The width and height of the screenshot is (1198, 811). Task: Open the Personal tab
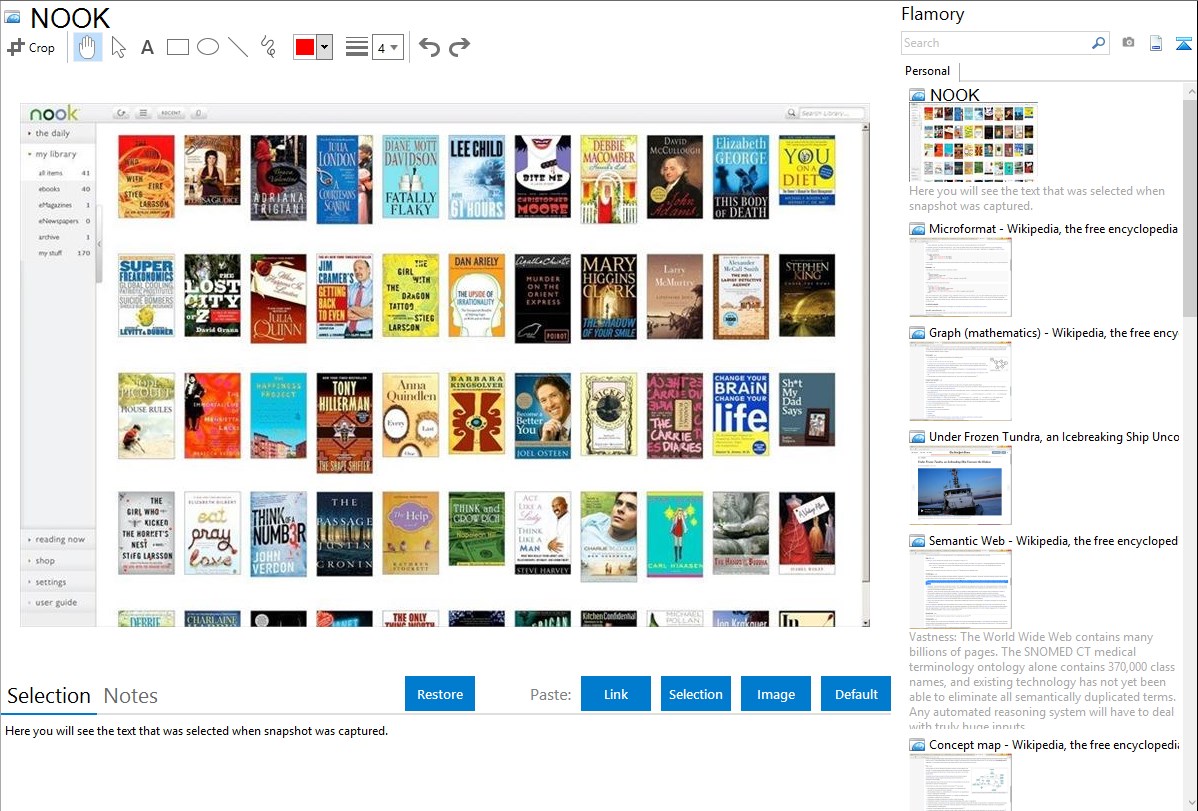928,70
